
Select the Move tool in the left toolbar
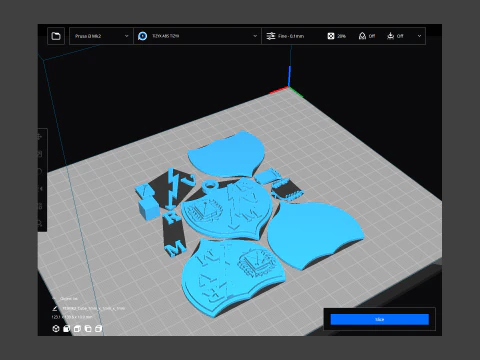[40, 137]
